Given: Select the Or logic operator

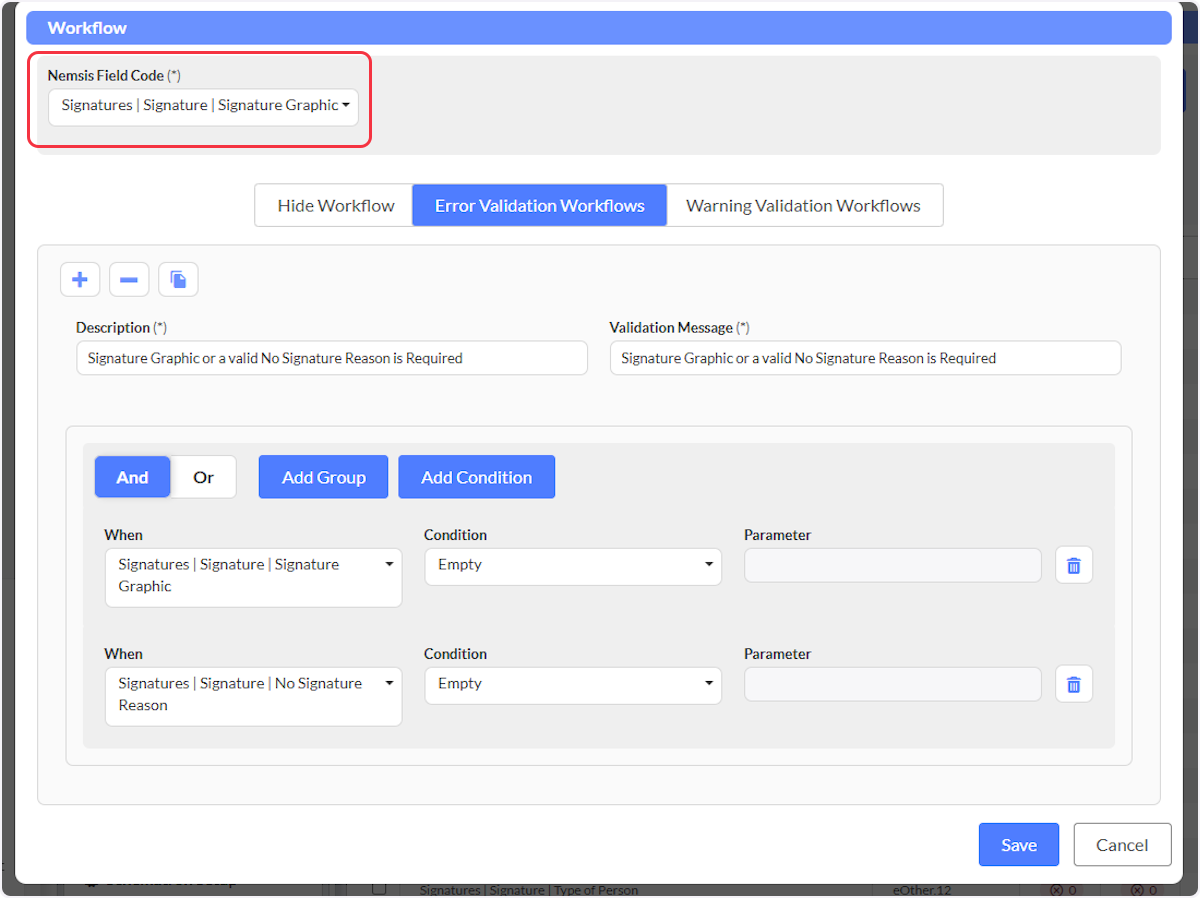Looking at the screenshot, I should click(204, 477).
